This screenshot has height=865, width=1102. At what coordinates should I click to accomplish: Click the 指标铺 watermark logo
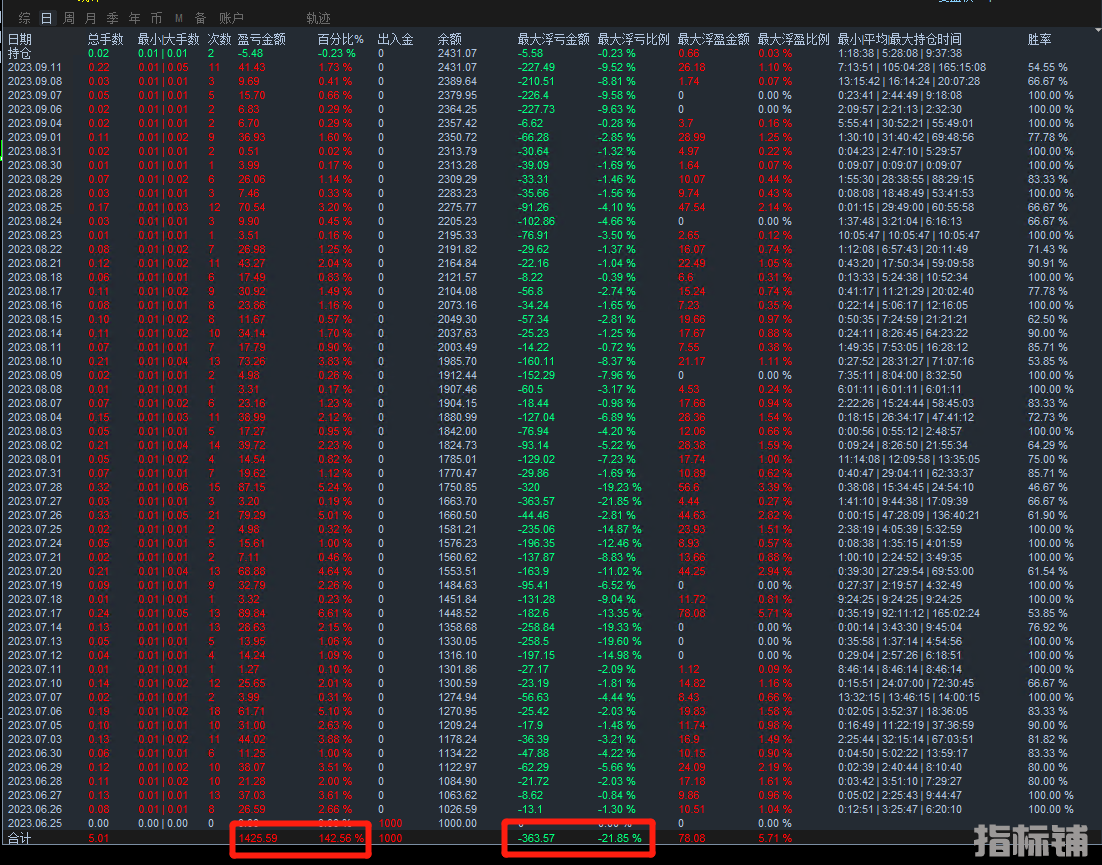coord(1030,840)
